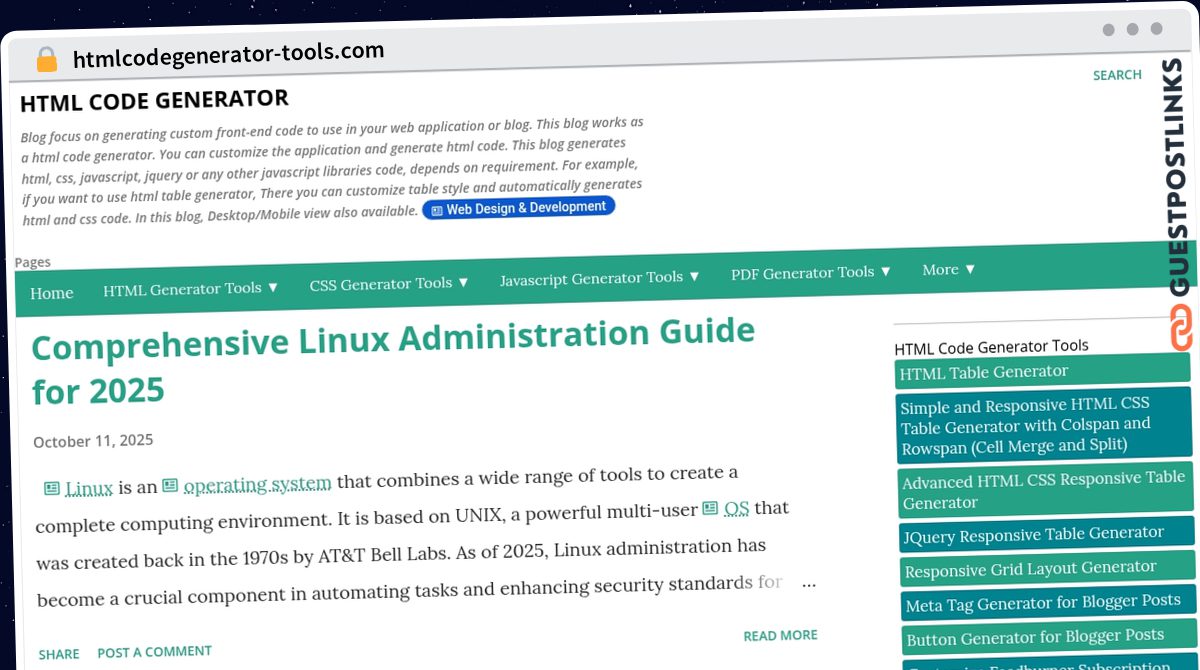This screenshot has height=670, width=1200.
Task: Click the OS inline link
Action: click(737, 508)
